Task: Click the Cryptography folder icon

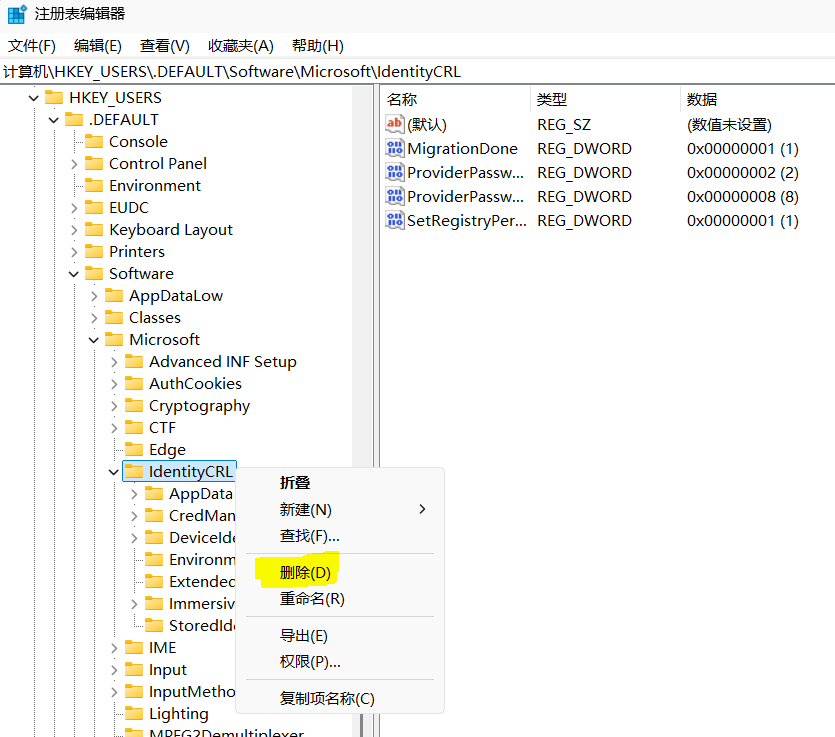Action: (134, 406)
